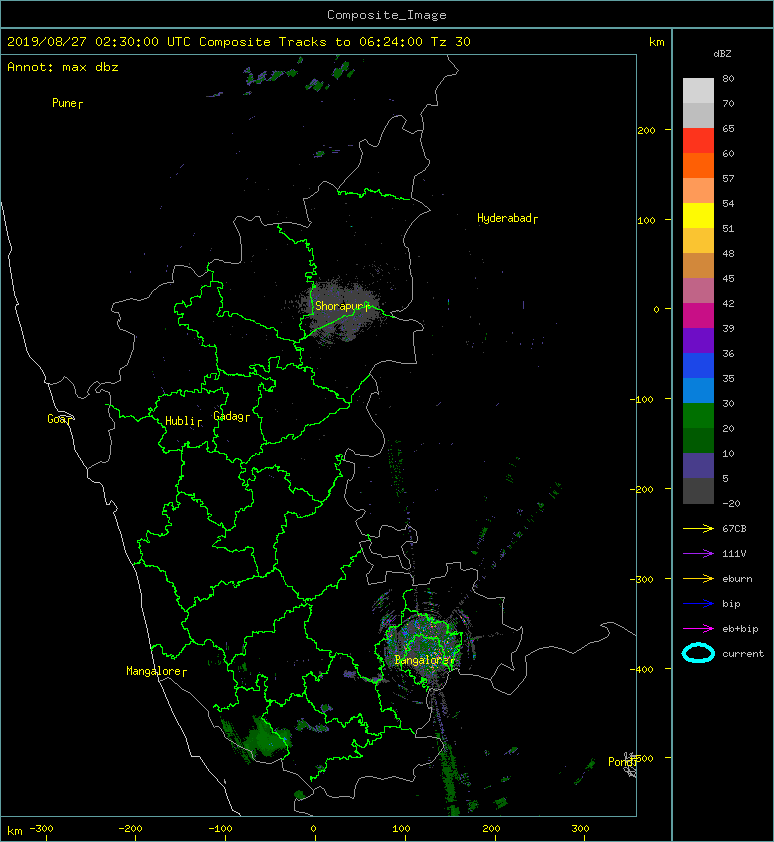Click the 54 dBZ bright yellow swatch
Screen dimensions: 774x842
point(698,215)
